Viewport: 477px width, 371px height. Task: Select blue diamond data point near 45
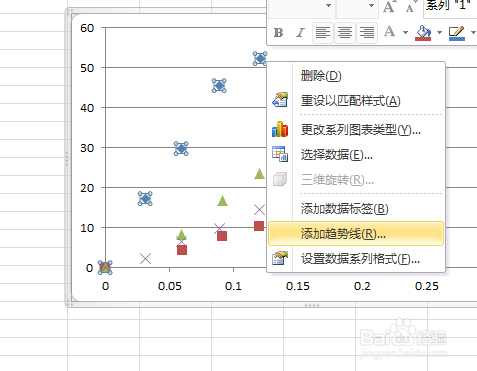tap(219, 86)
